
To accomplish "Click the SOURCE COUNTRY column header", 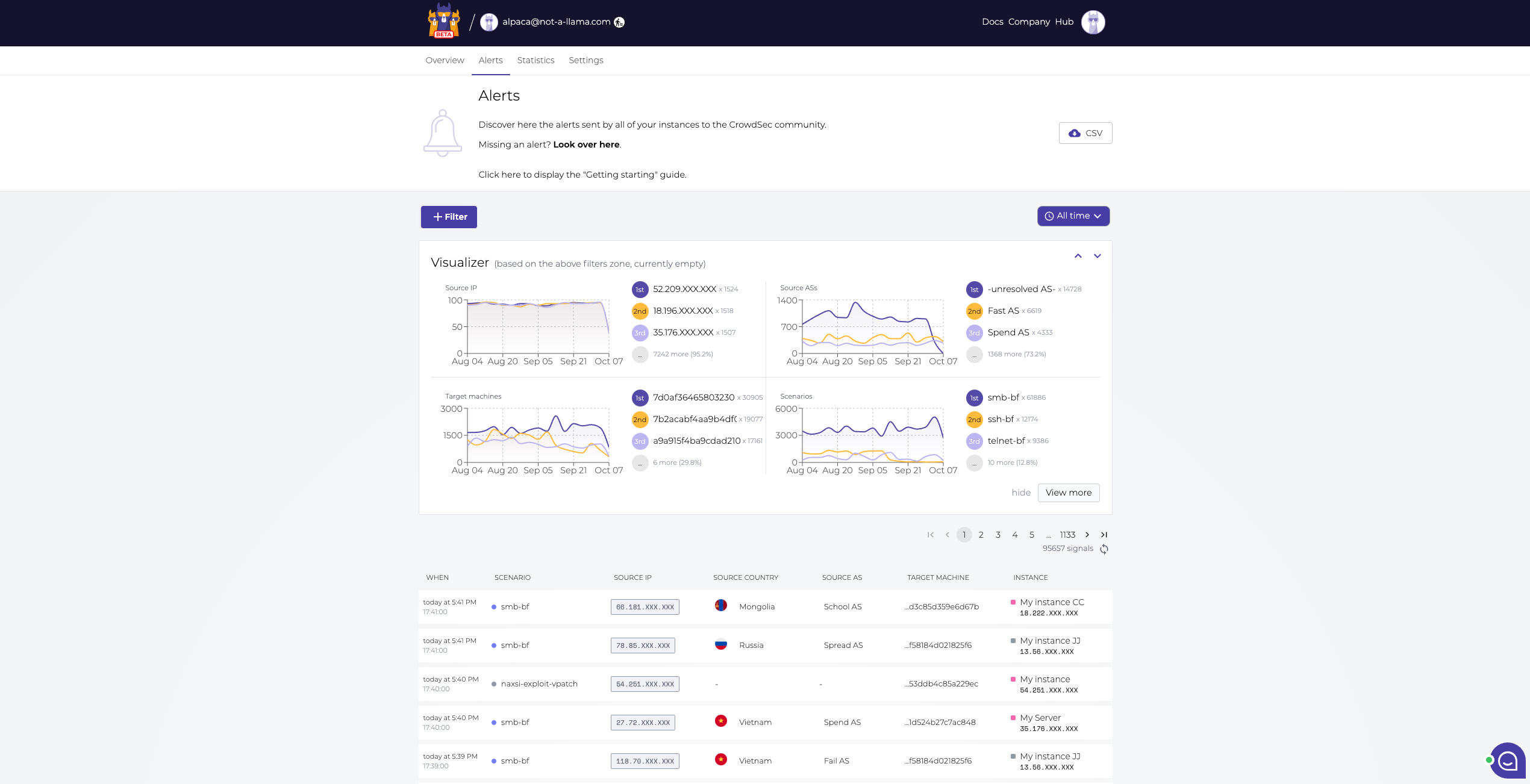I will [x=746, y=577].
